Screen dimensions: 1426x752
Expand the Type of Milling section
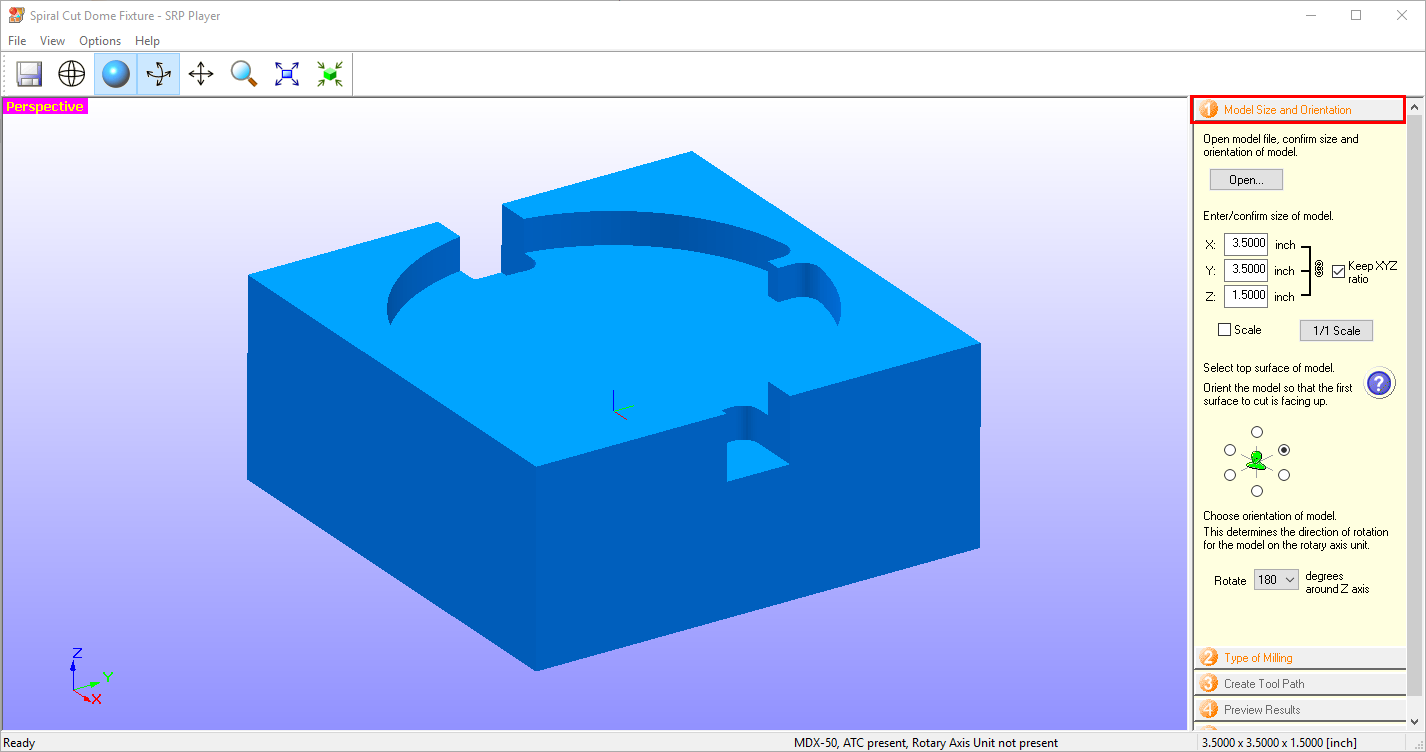click(1300, 657)
